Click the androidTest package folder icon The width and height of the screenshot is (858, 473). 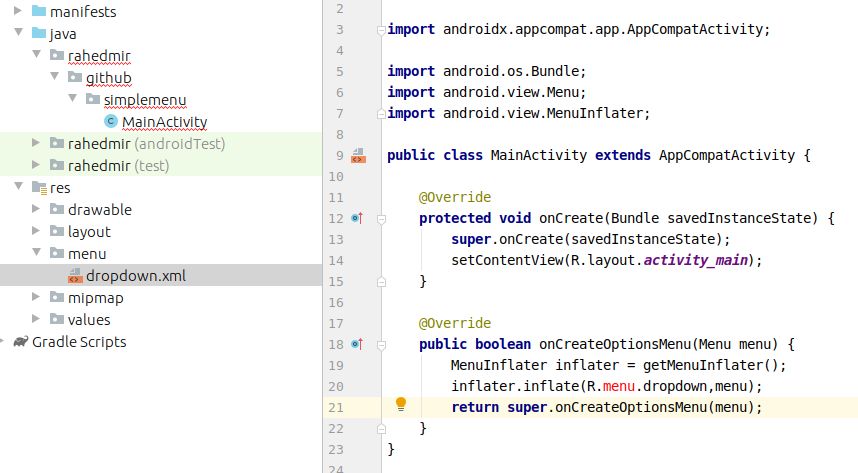[57, 143]
